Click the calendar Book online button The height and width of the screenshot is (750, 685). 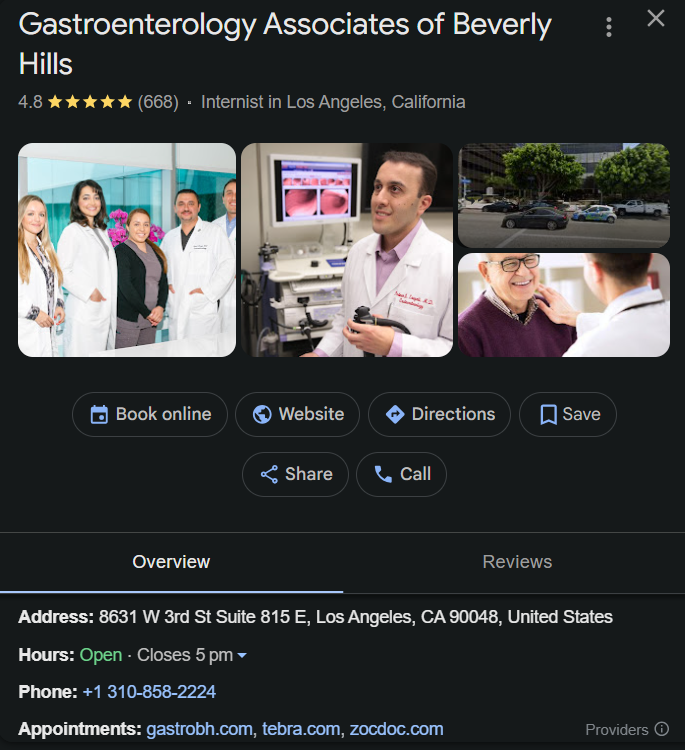(x=150, y=414)
